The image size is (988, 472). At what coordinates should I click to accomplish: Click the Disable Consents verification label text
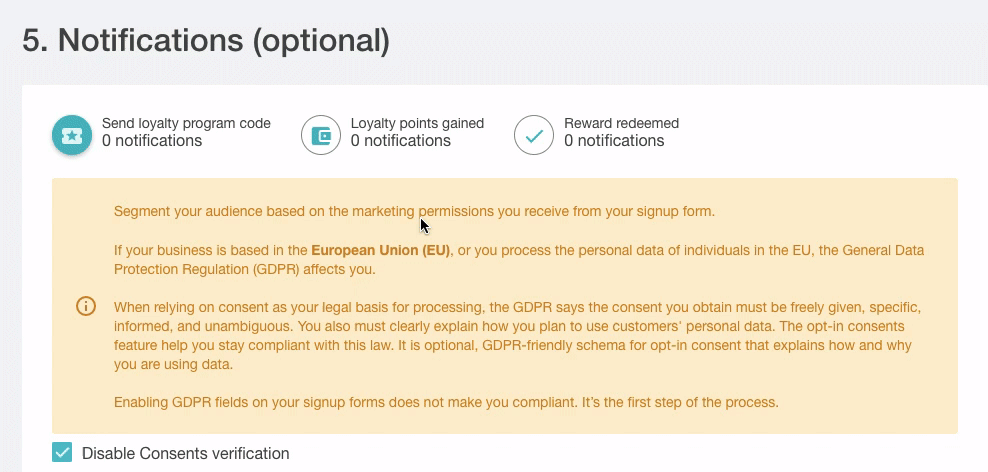pyautogui.click(x=185, y=453)
